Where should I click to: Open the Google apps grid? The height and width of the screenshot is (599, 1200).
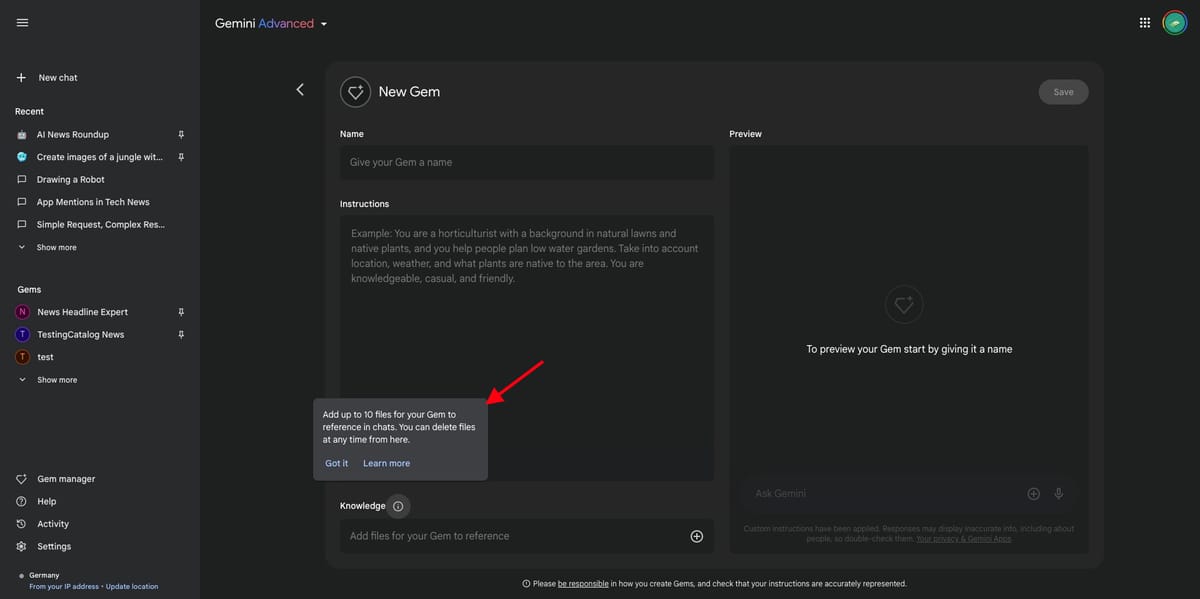[1144, 22]
